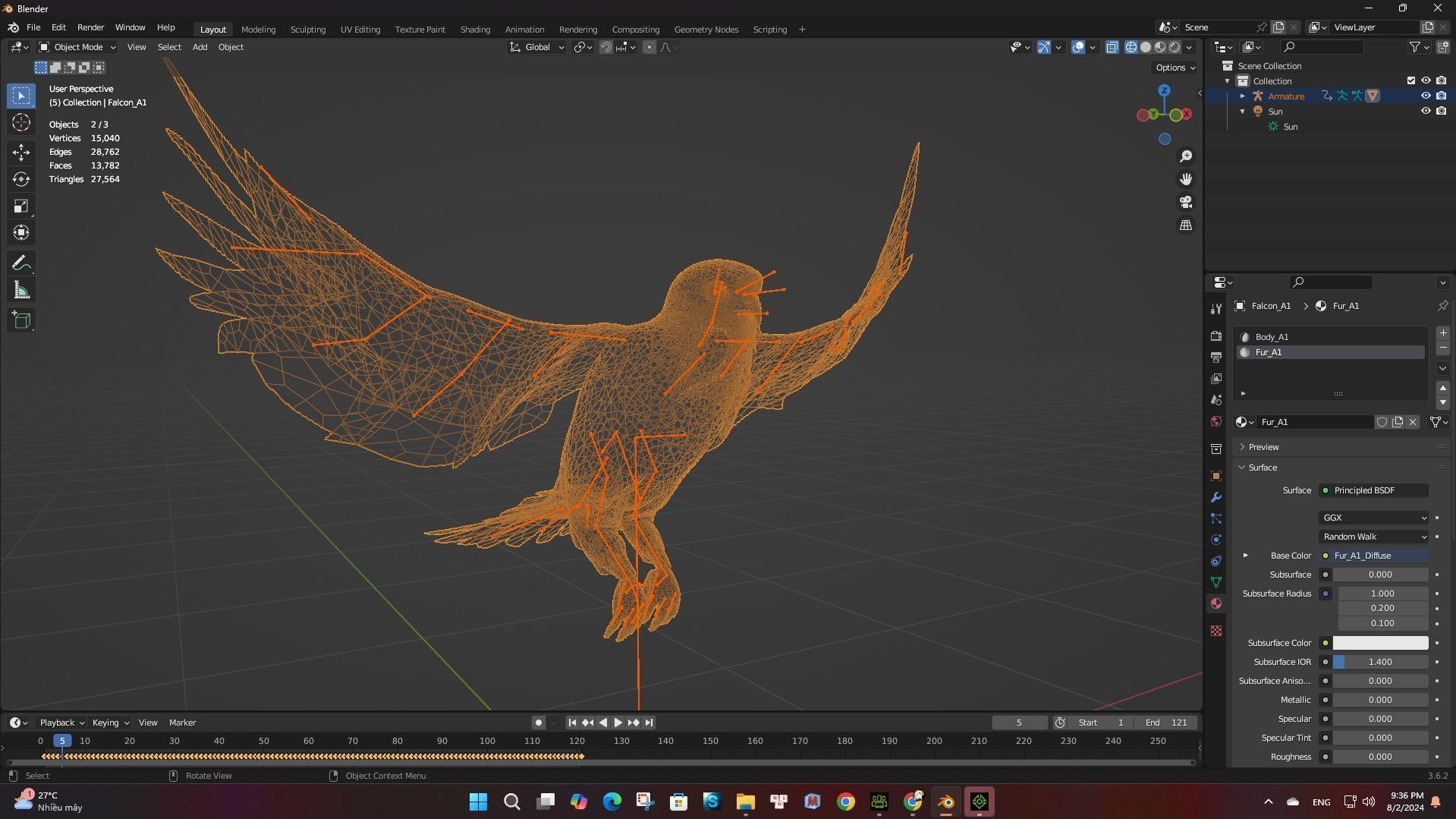Select the Scale tool
1456x819 pixels.
[21, 206]
